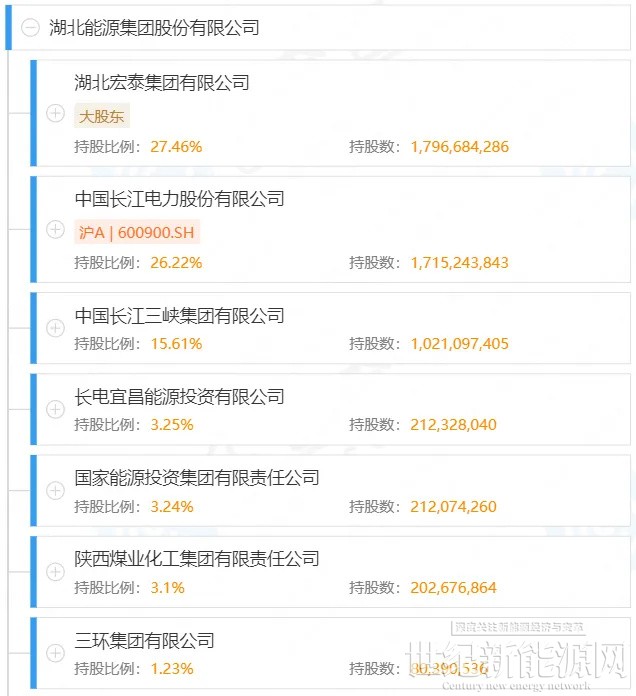This screenshot has width=636, height=696.
Task: Expand the 中国长江电力股份有限公司 node
Action: pos(55,229)
